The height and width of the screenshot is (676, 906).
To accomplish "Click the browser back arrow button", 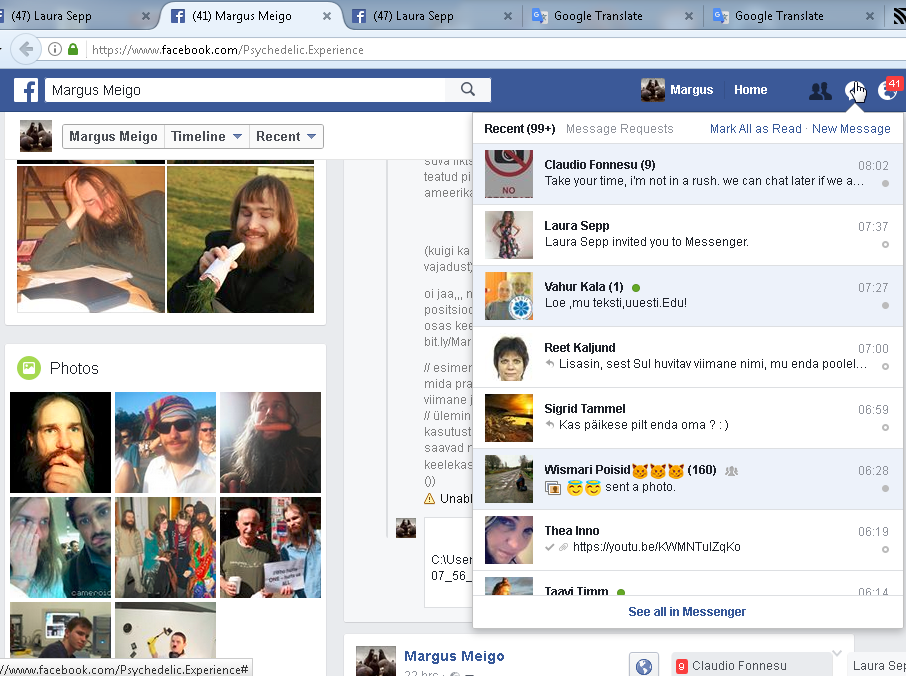I will coord(25,50).
